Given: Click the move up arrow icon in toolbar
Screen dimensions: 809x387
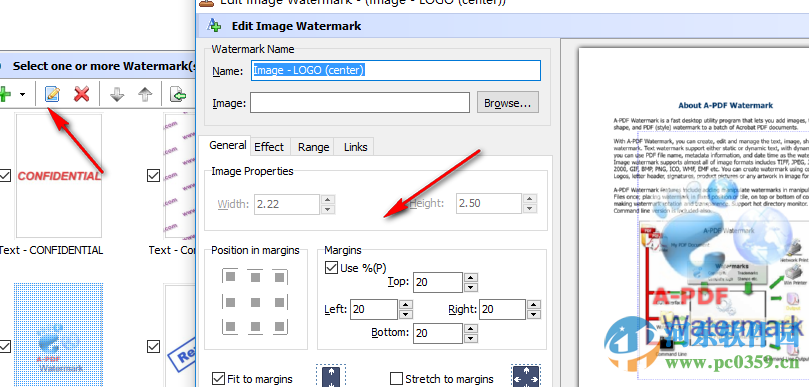Looking at the screenshot, I should pos(145,94).
